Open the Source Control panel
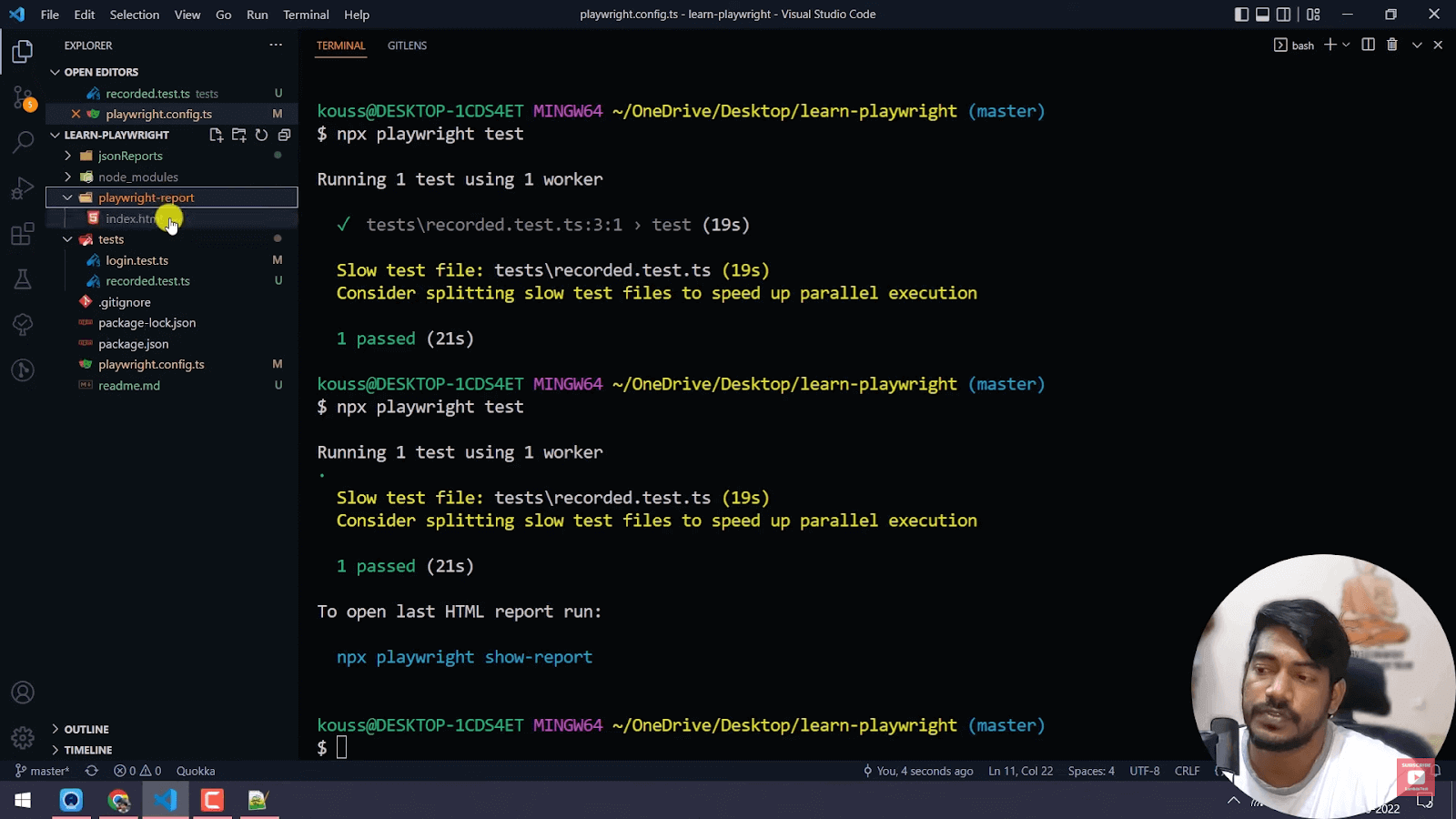 coord(22,97)
